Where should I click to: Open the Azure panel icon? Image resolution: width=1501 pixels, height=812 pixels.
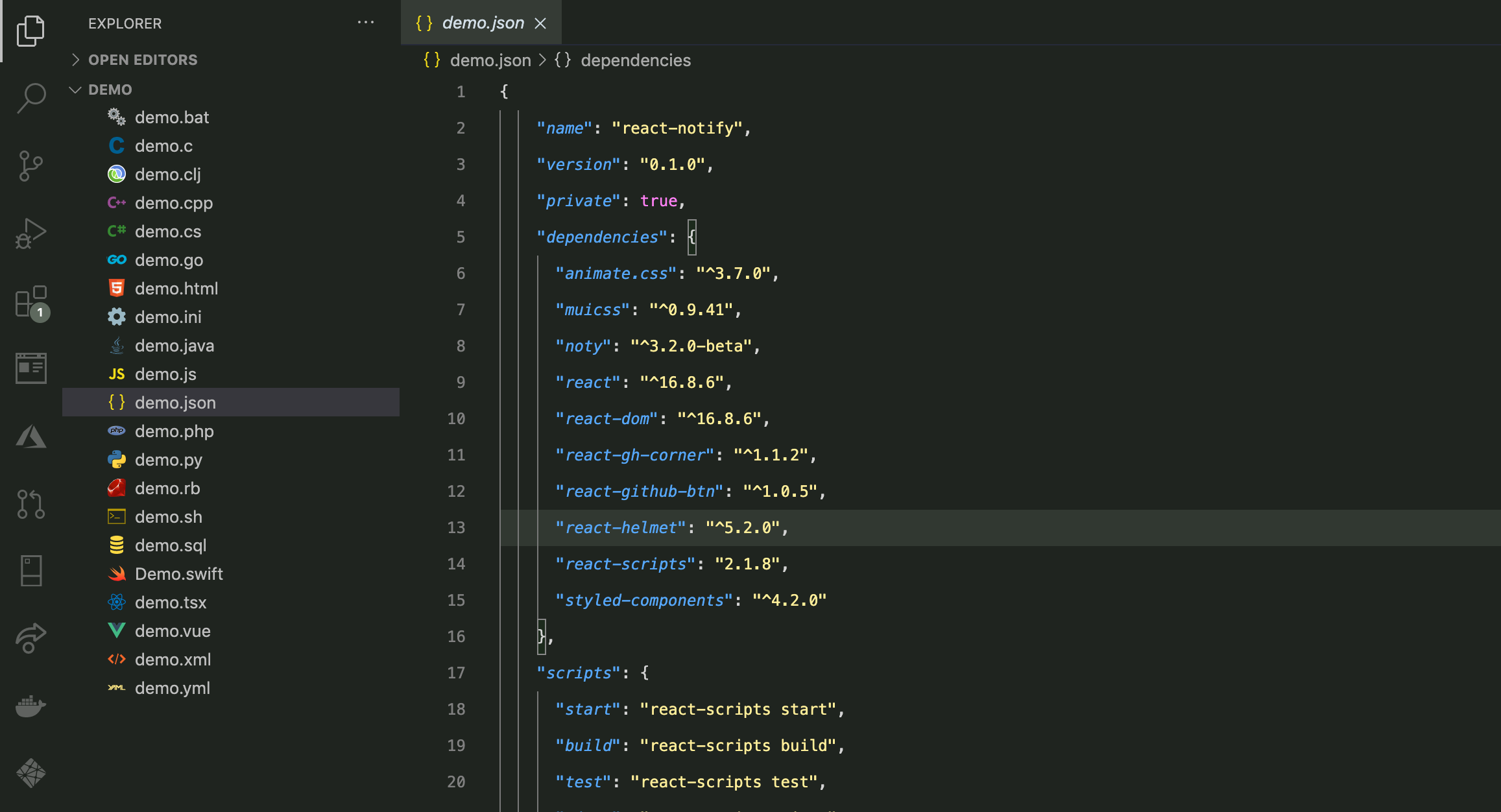click(31, 436)
